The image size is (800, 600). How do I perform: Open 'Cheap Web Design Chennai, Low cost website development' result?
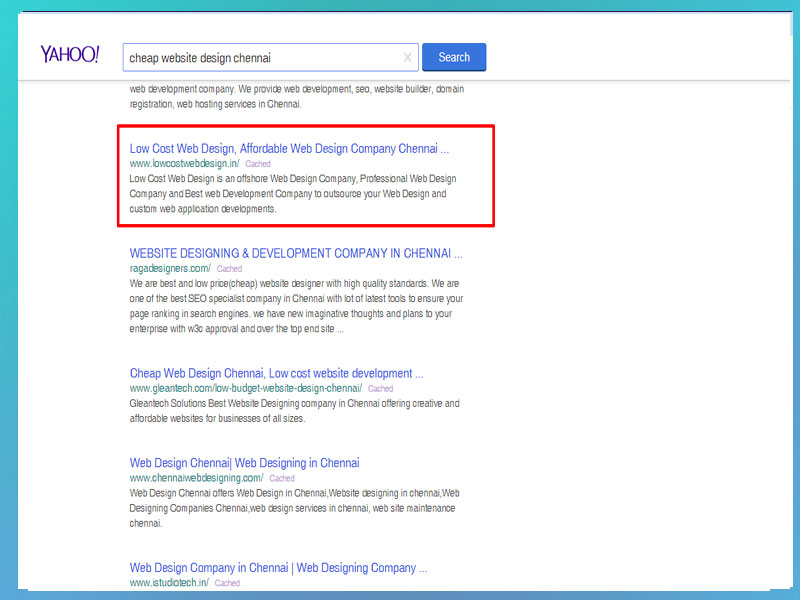tap(277, 373)
